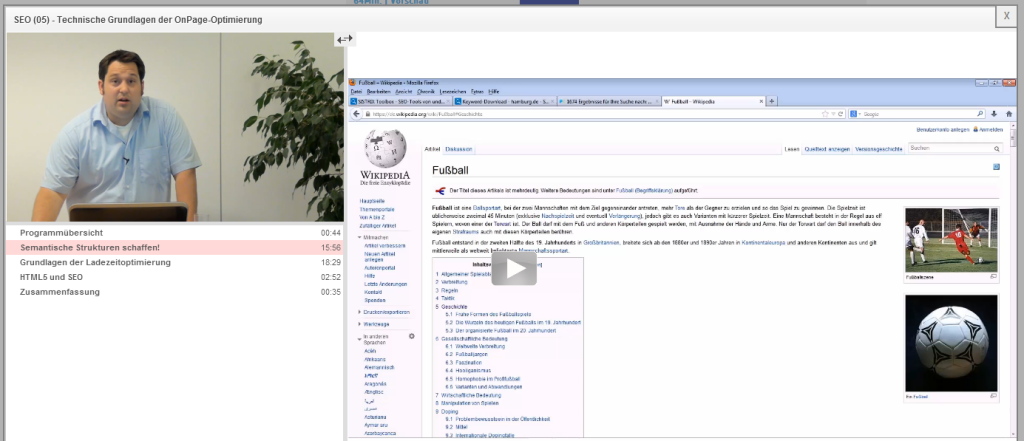Image resolution: width=1024 pixels, height=441 pixels.
Task: Click the Wikipedia search magnifier icon
Action: (x=997, y=149)
